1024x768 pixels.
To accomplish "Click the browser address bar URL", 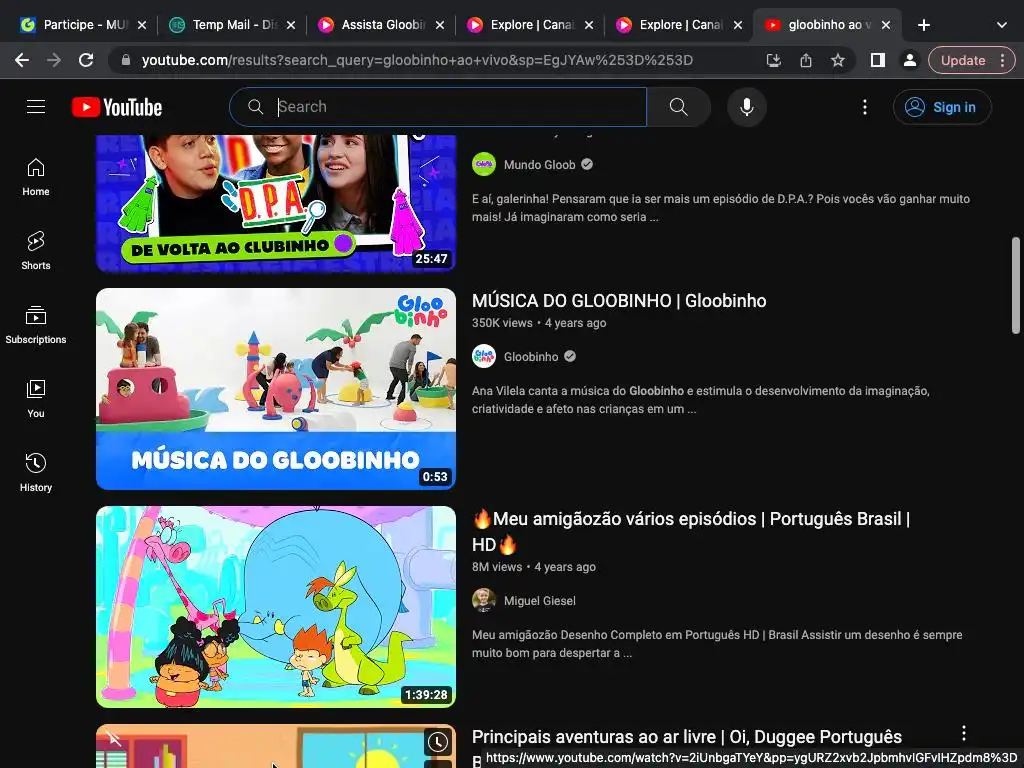I will pos(417,60).
